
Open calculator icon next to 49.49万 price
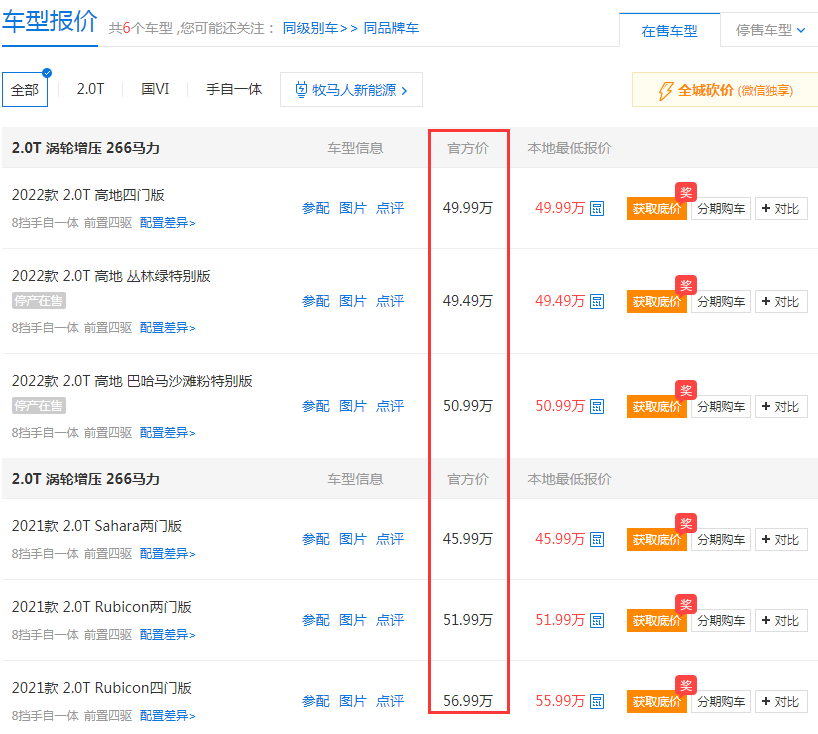(597, 302)
